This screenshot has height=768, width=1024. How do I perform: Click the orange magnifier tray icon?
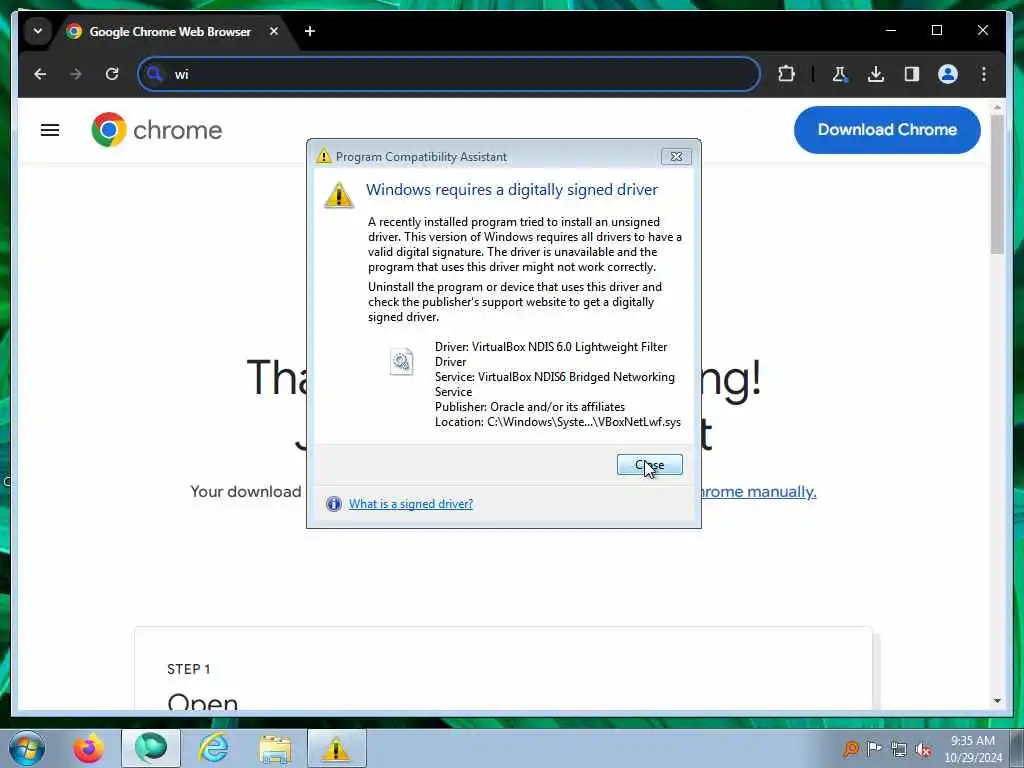pos(850,748)
